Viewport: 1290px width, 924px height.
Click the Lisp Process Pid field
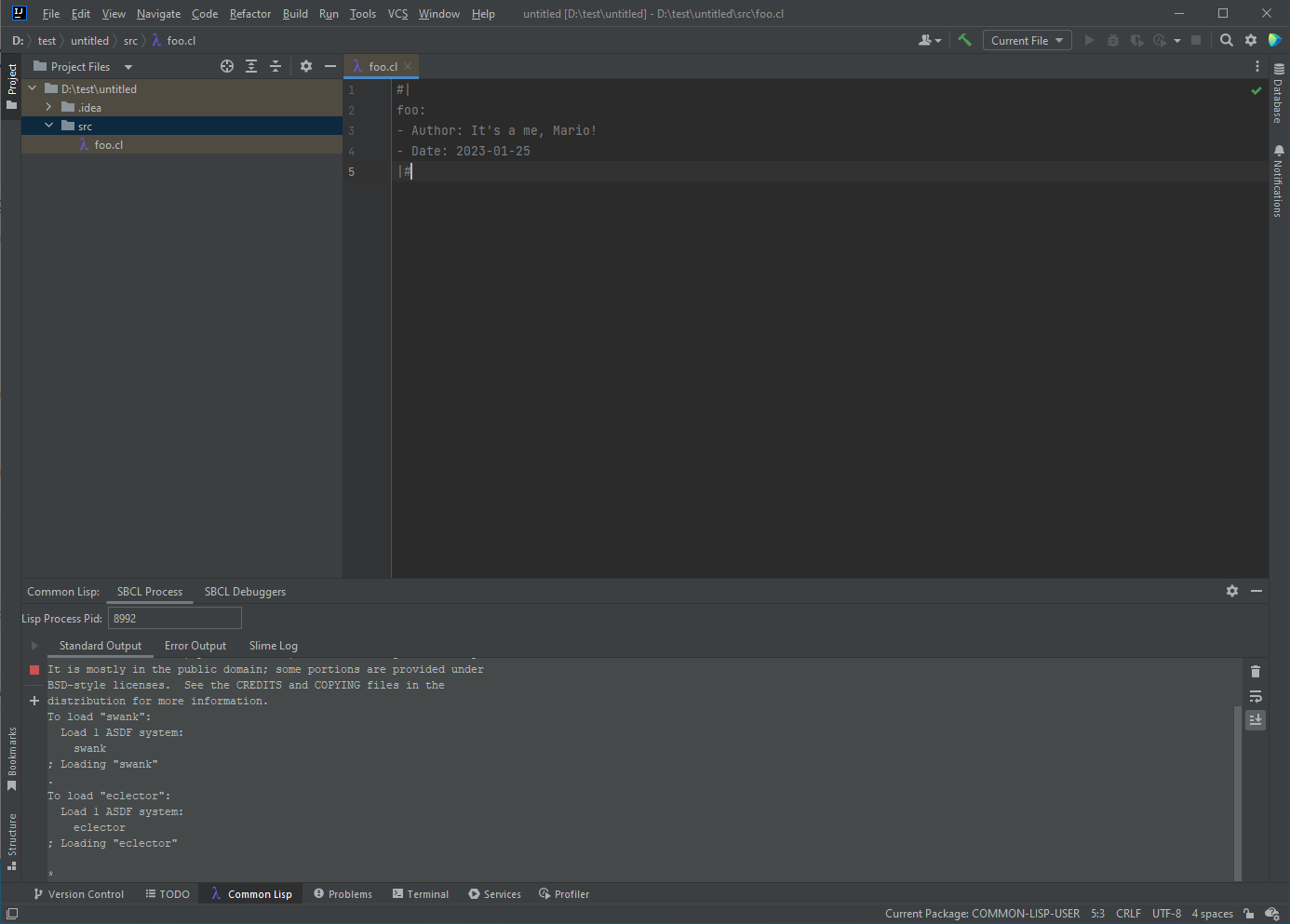pyautogui.click(x=175, y=618)
